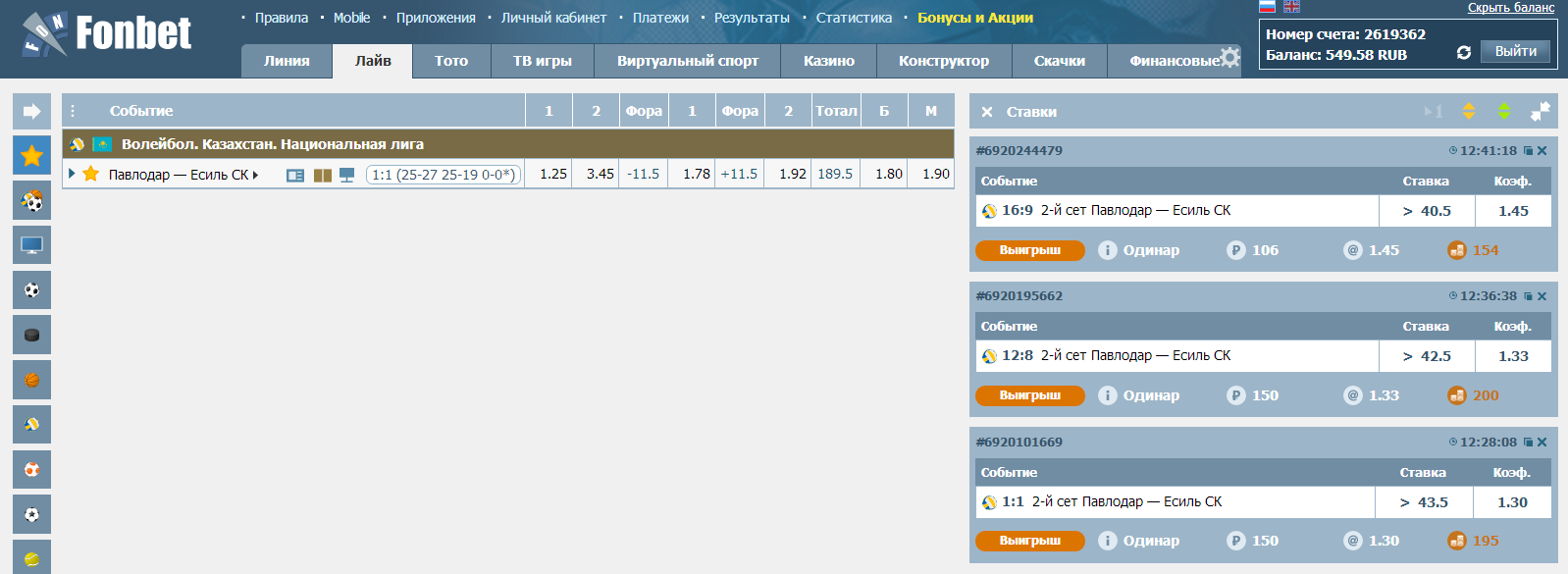Viewport: 1568px width, 574px height.
Task: Open the Личный кабинет link
Action: [553, 18]
